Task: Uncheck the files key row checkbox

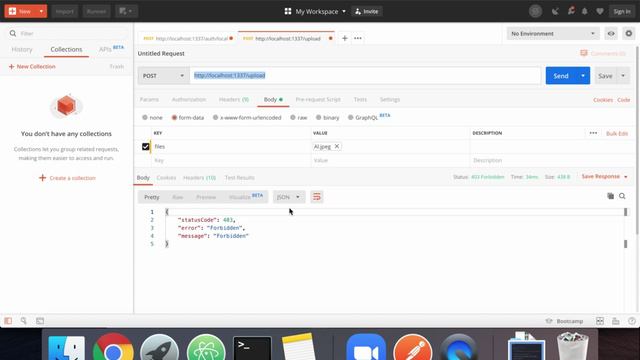Action: coord(145,147)
